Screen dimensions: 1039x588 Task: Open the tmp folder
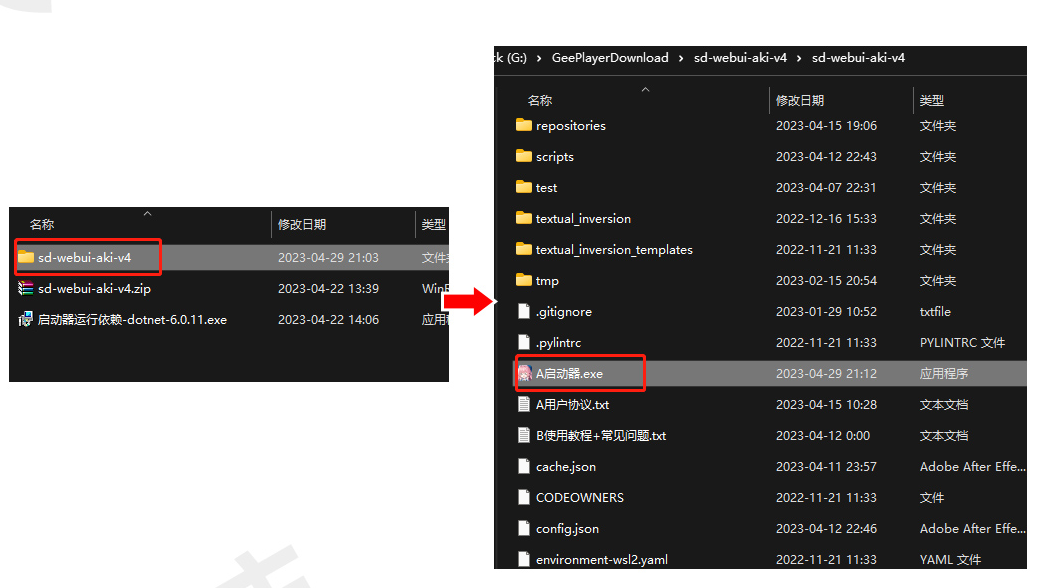coord(545,280)
